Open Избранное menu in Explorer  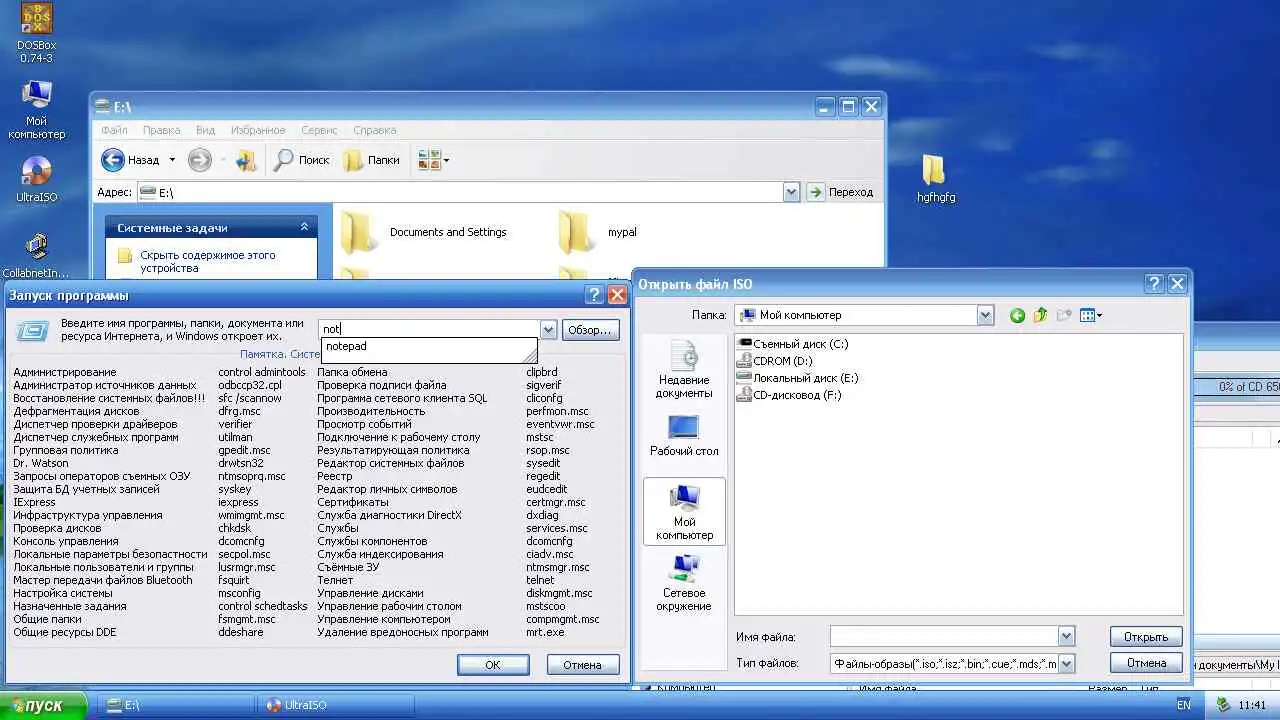tap(258, 130)
